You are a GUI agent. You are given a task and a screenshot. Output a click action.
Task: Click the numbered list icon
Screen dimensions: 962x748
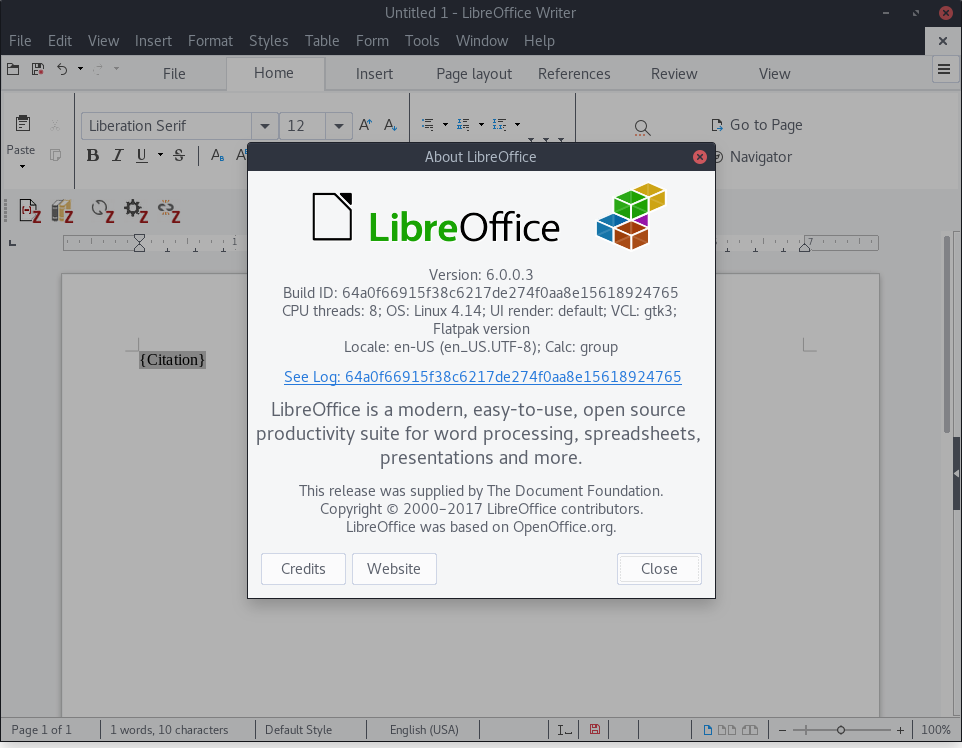(x=463, y=125)
